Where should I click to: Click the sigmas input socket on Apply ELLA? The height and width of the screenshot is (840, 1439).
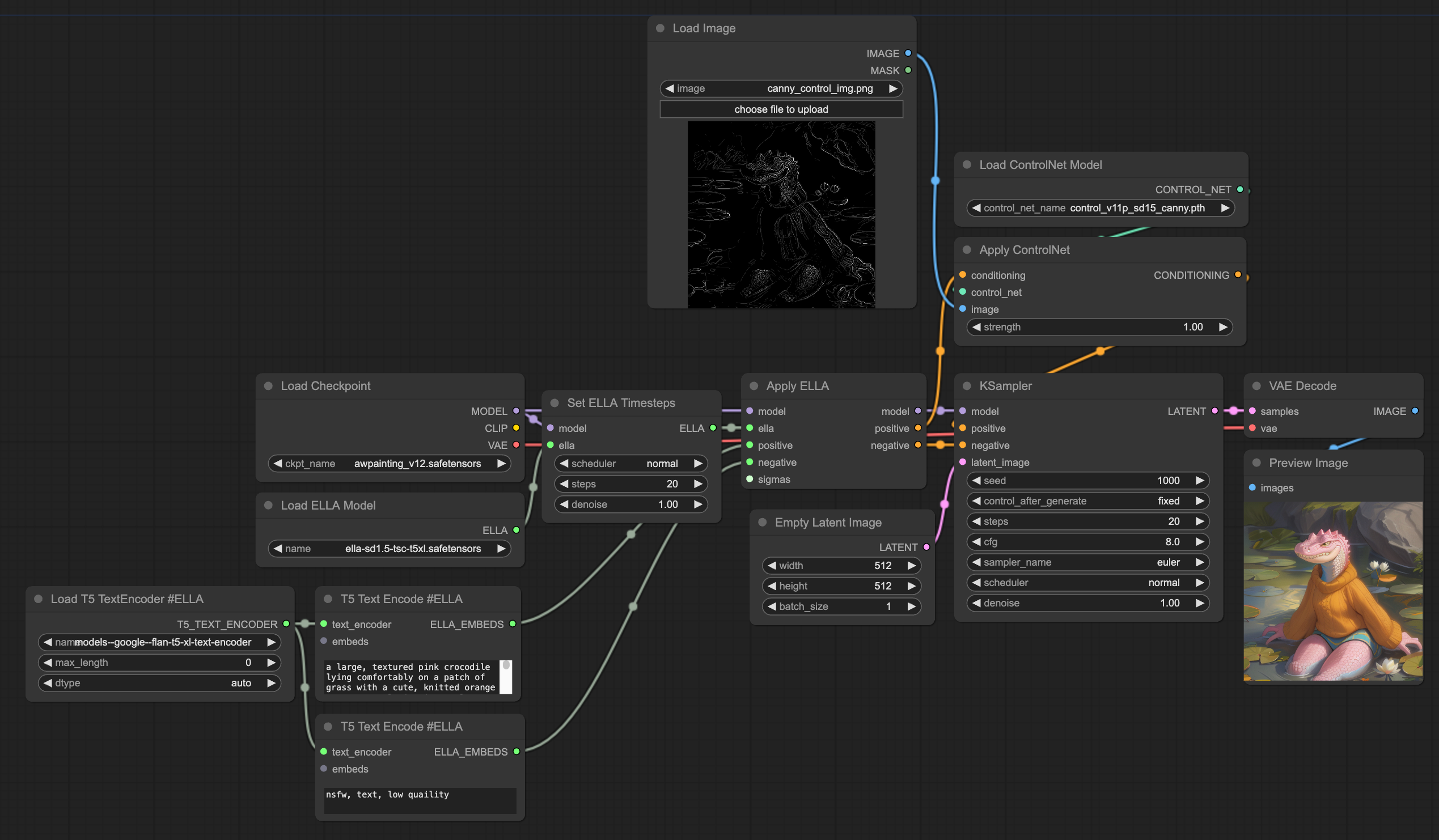click(x=750, y=479)
